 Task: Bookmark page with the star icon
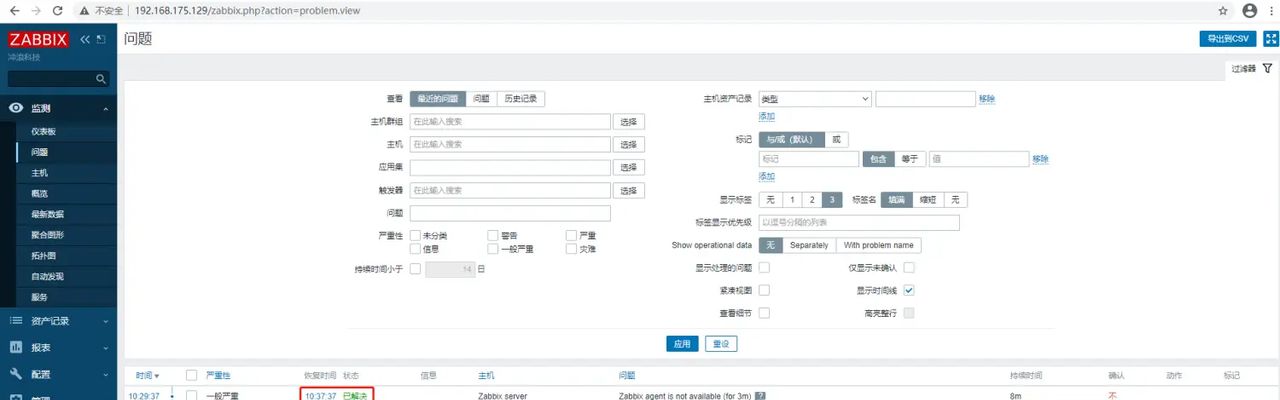[1223, 10]
